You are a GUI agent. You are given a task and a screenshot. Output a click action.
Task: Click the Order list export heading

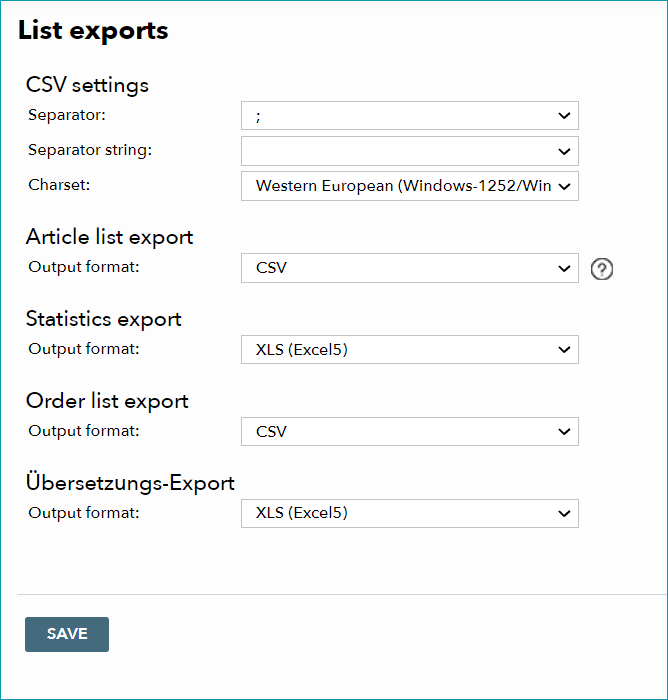click(107, 401)
